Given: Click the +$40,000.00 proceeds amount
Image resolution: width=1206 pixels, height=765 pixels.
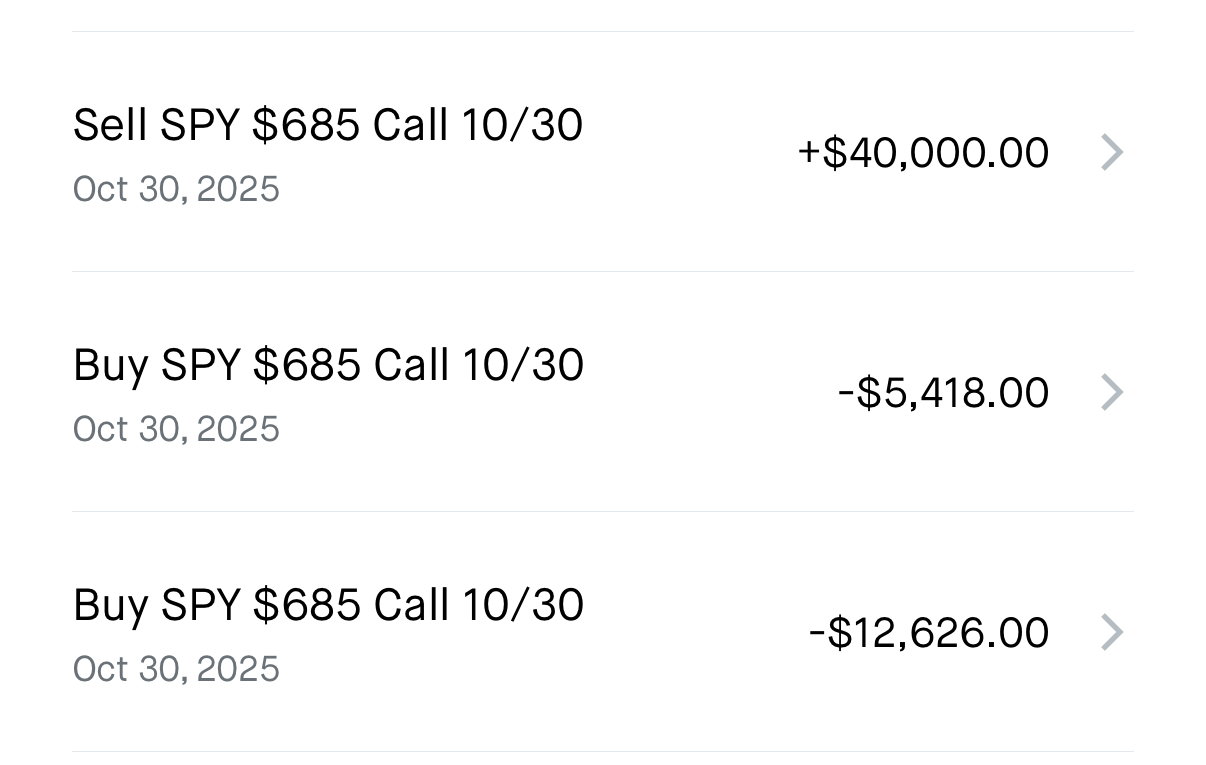Looking at the screenshot, I should (x=923, y=153).
